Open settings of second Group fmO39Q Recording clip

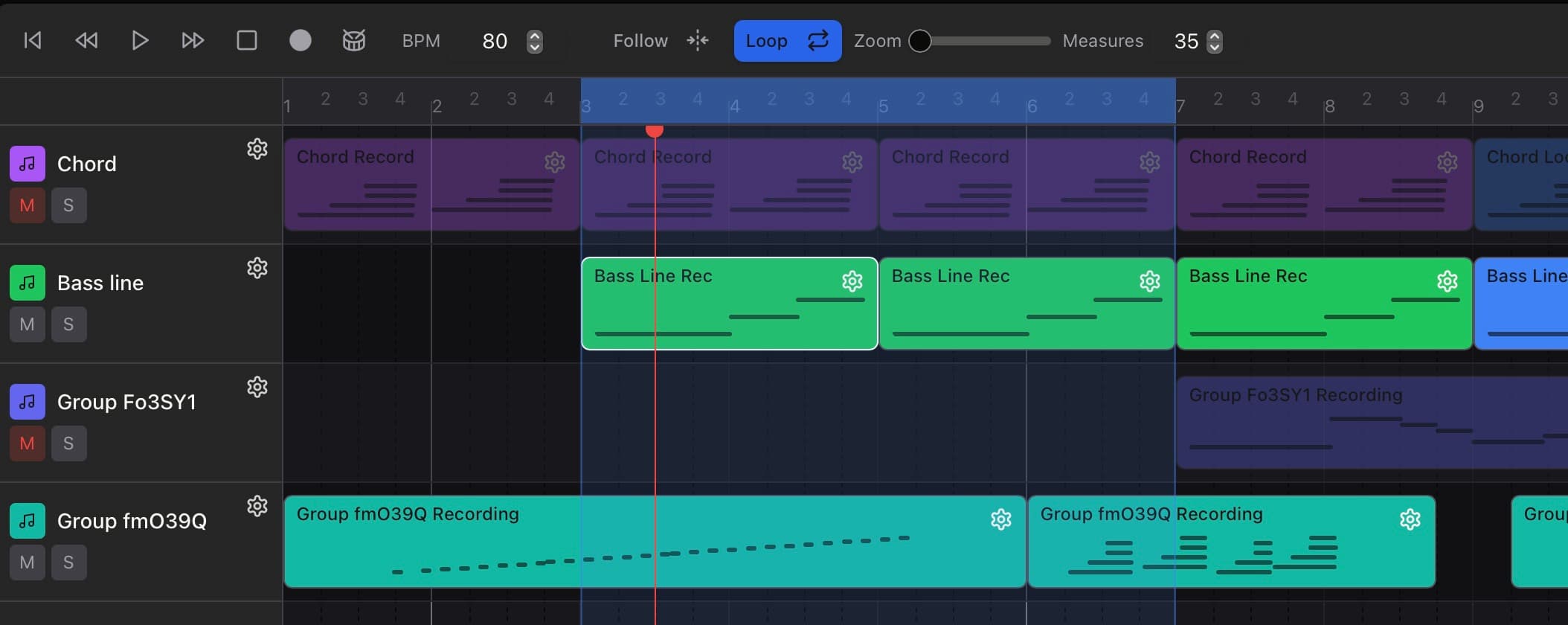click(x=1410, y=519)
